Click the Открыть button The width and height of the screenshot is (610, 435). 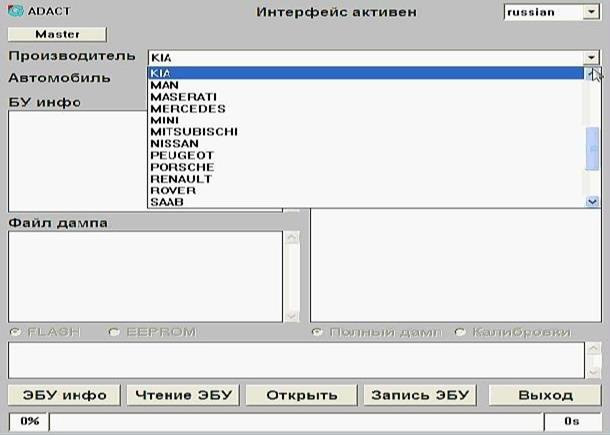point(301,395)
